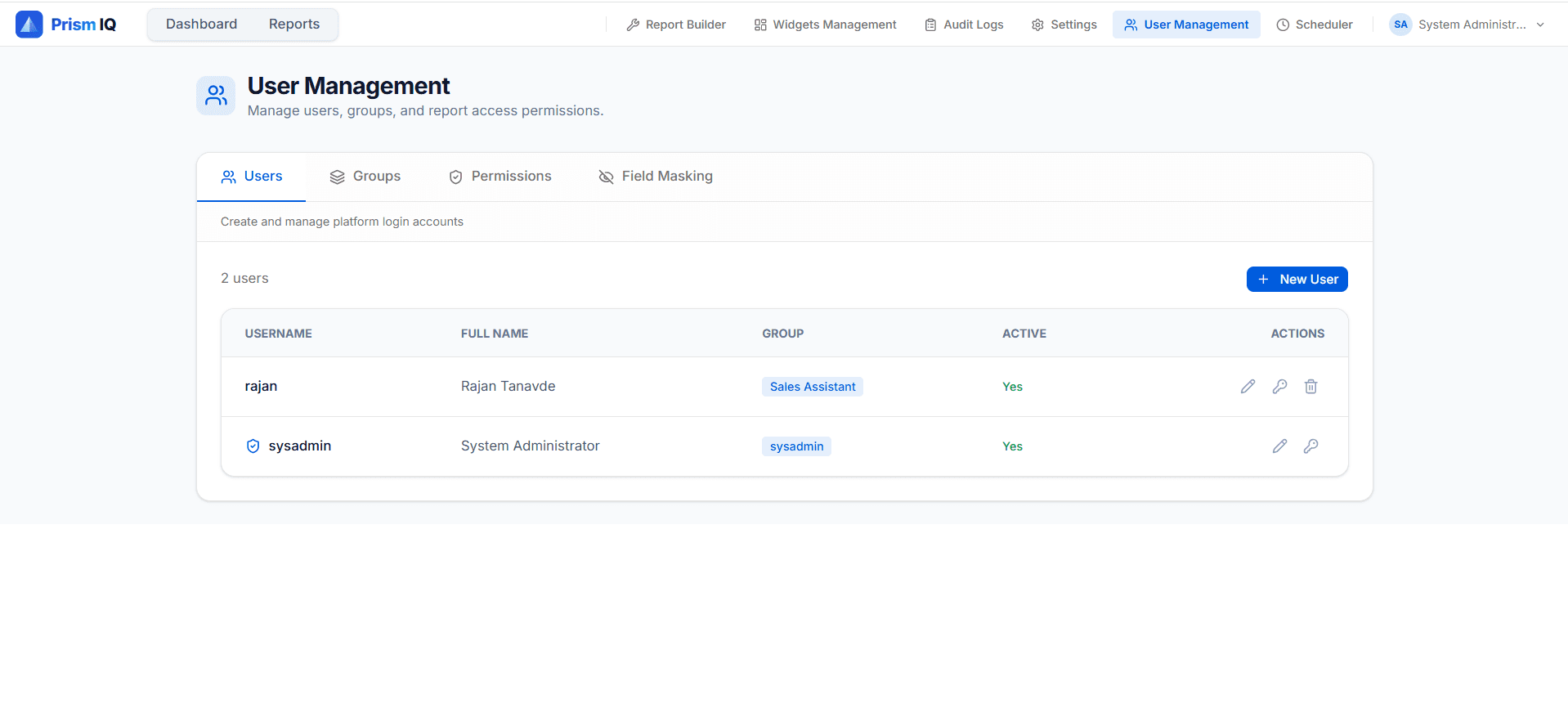Screen dimensions: 1568x717
Task: Click the Prism IQ logo icon
Action: coord(29,25)
